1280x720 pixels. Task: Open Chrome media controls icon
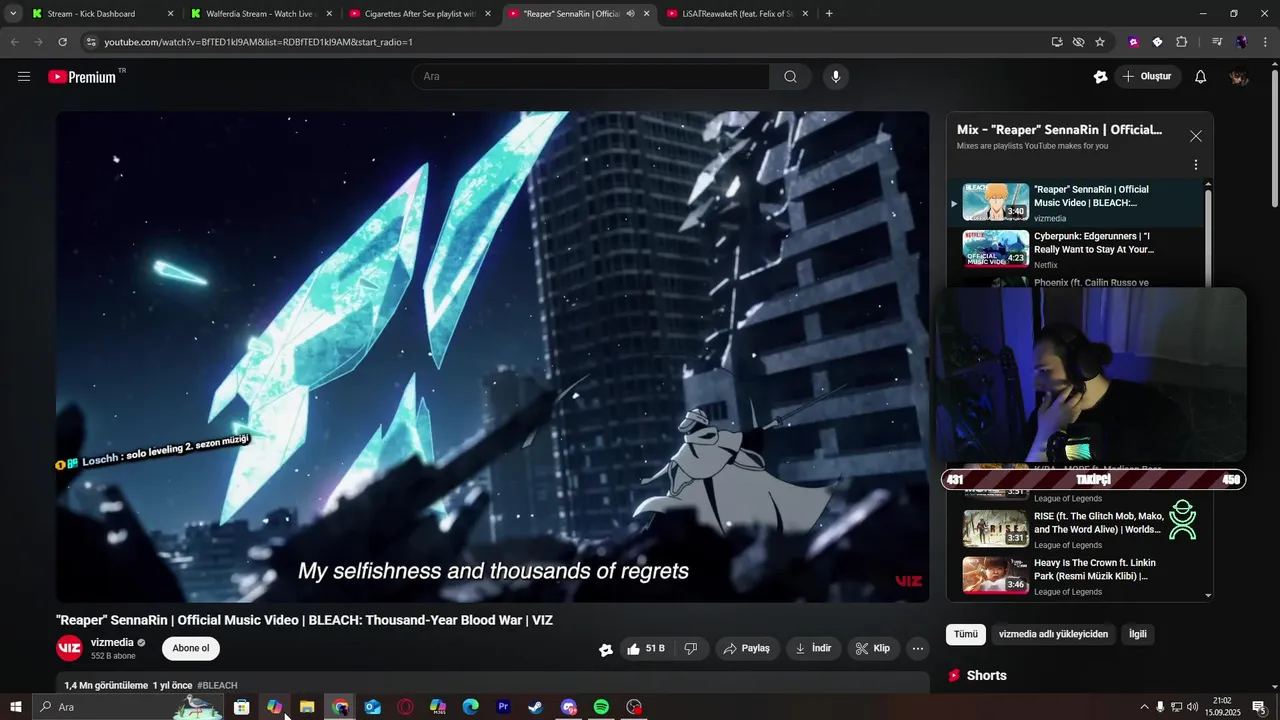click(x=1217, y=42)
